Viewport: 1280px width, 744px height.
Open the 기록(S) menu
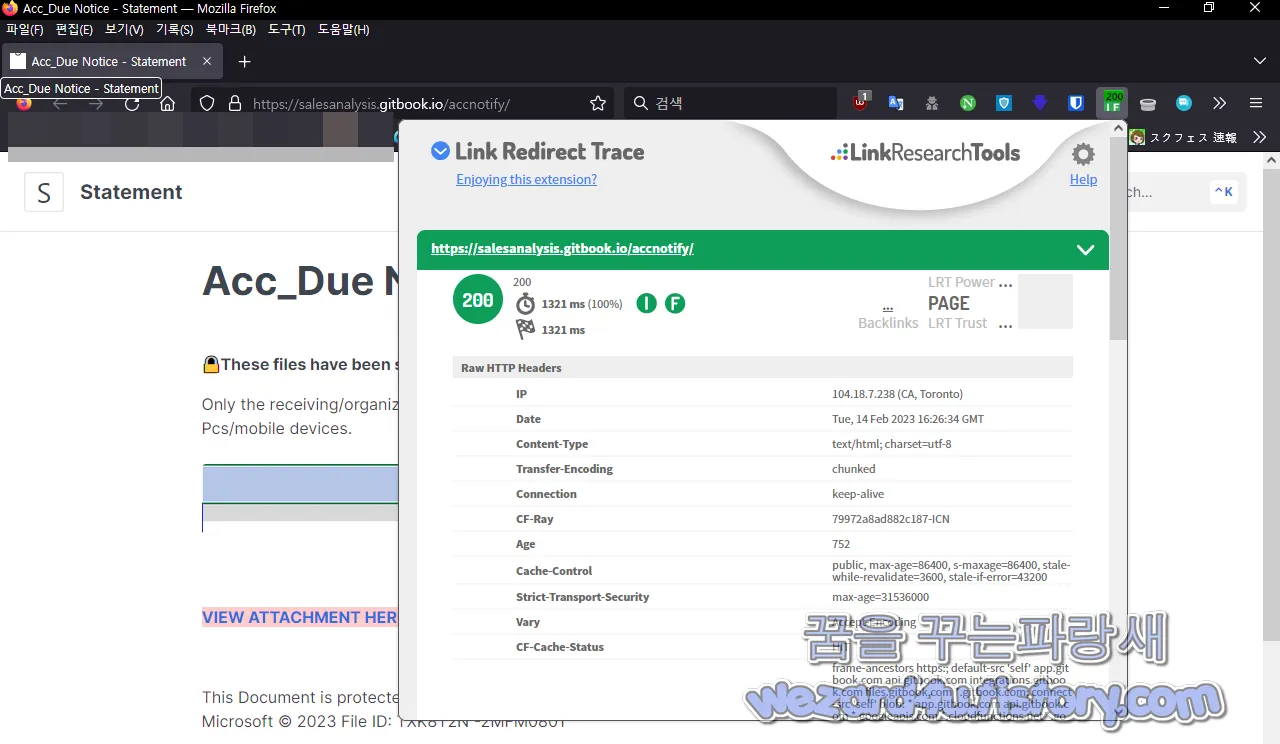coord(174,29)
